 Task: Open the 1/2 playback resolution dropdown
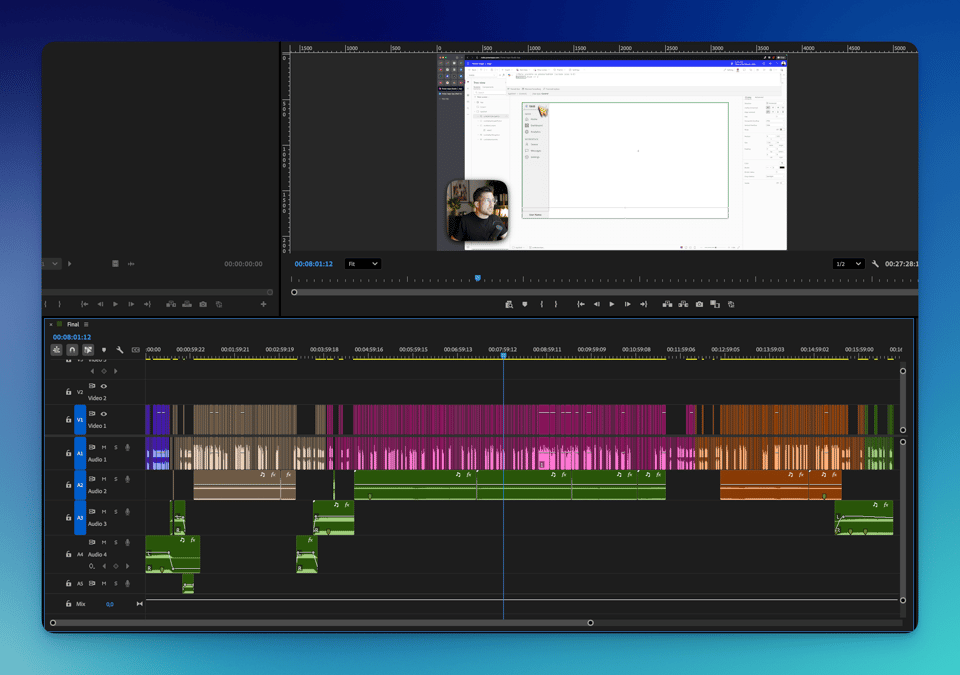coord(848,264)
